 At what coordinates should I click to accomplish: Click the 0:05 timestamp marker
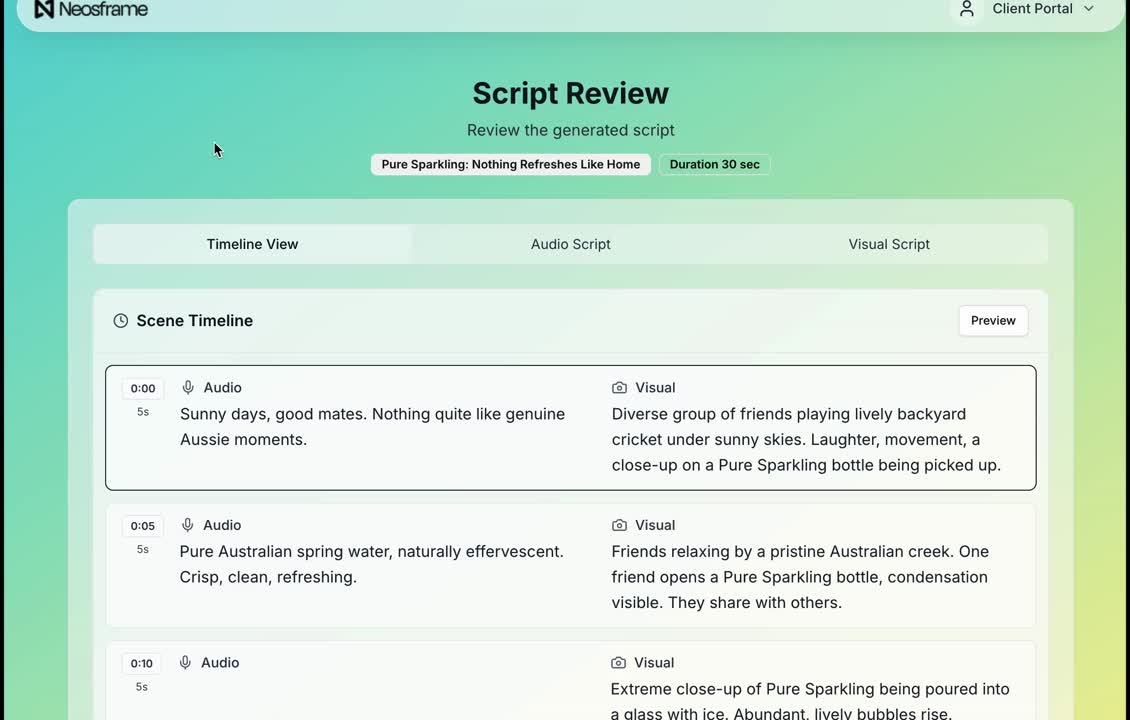(x=143, y=526)
